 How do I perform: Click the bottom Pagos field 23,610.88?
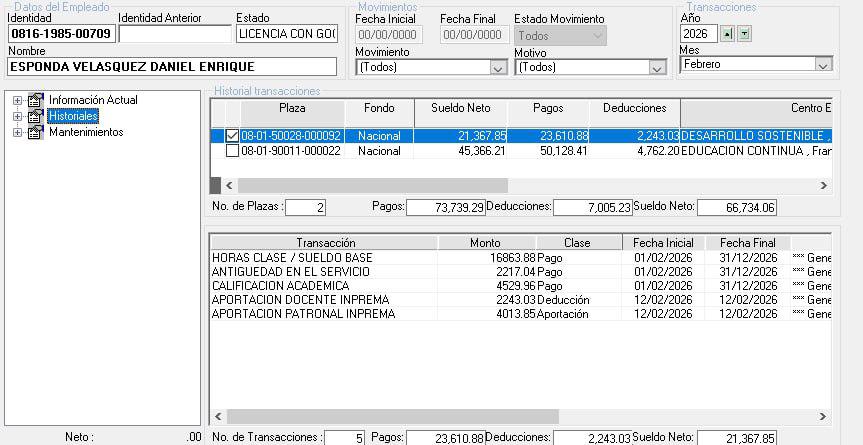click(x=446, y=438)
